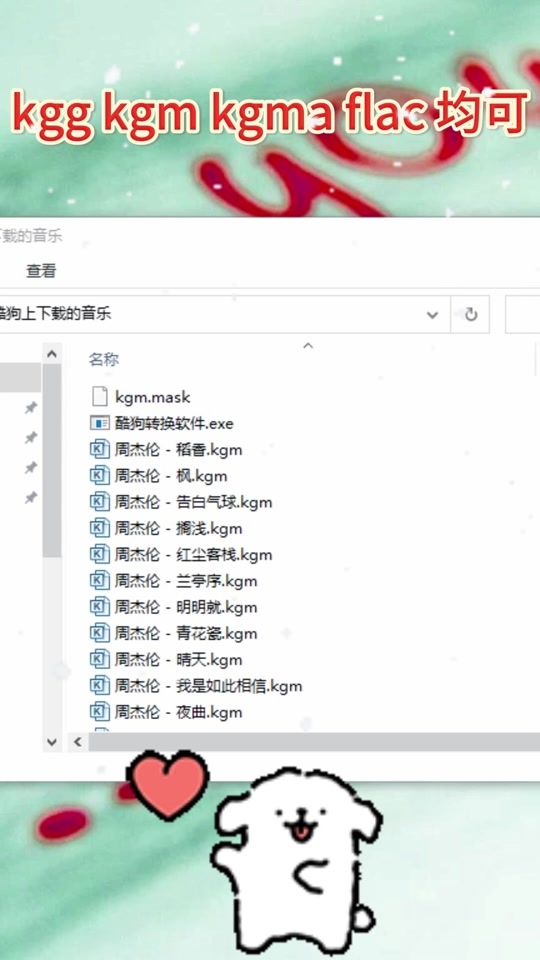Click the icon of 周杰伦 - 告白气球.kgm

[x=100, y=502]
